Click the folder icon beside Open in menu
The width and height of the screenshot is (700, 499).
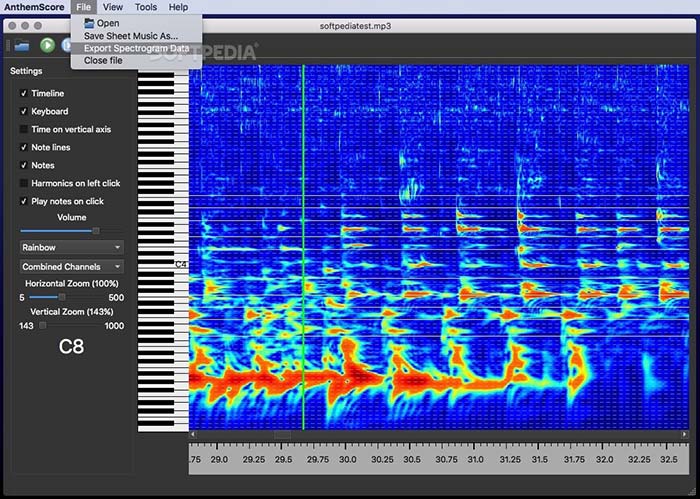click(89, 23)
